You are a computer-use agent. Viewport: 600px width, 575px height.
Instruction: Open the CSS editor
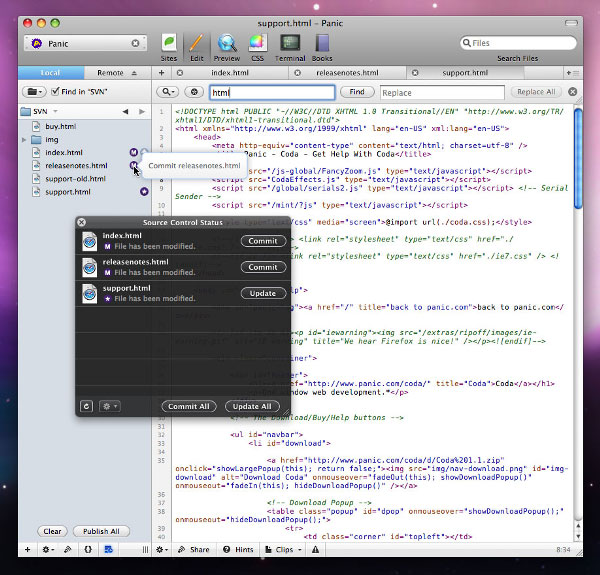(x=257, y=47)
